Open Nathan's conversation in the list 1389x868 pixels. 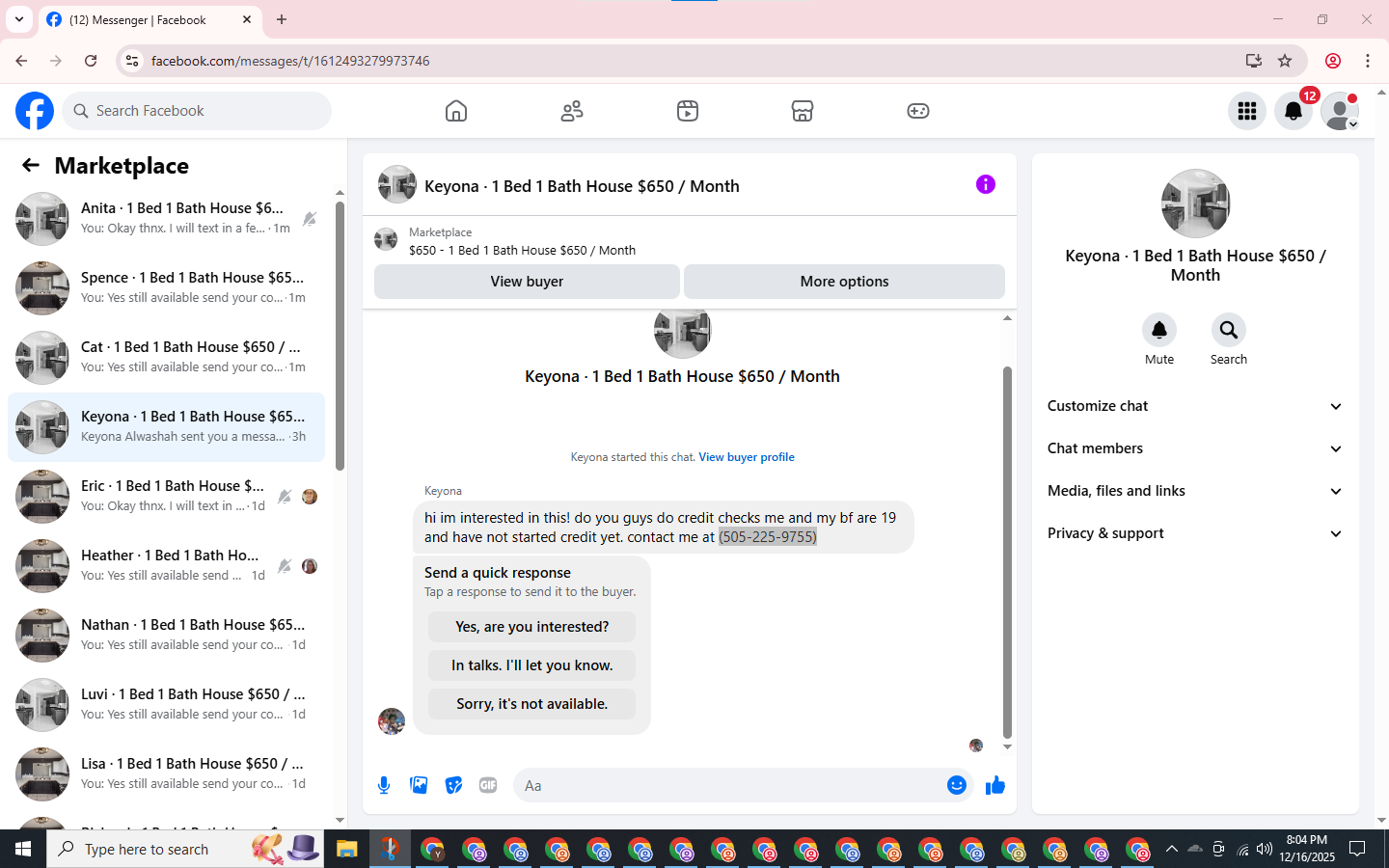[x=166, y=636]
